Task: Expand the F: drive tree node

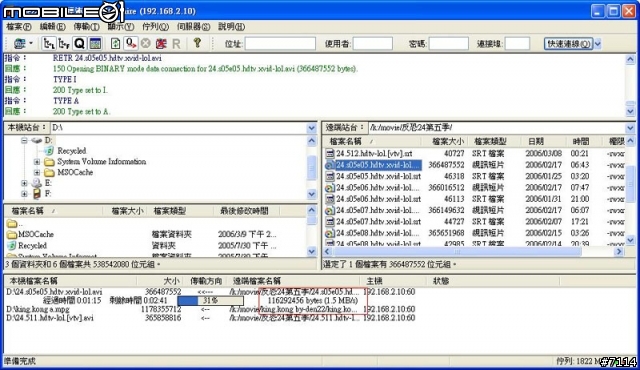Action: [24, 194]
